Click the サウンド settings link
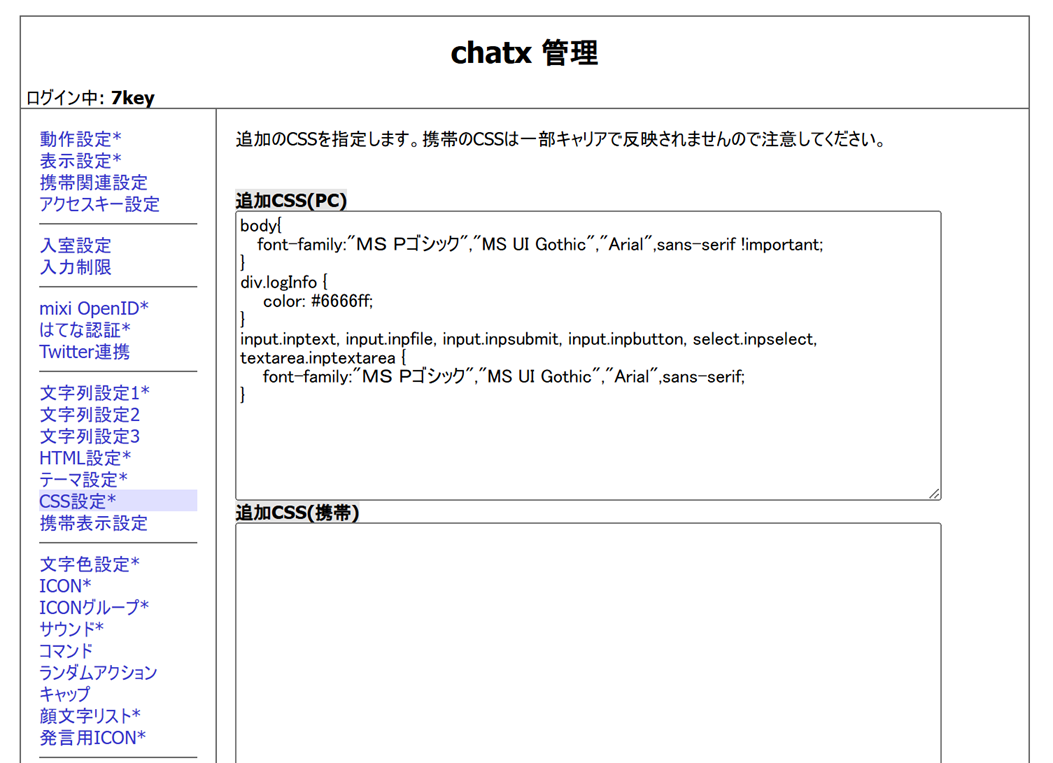Viewport: 1053px width, 763px height. pos(71,629)
